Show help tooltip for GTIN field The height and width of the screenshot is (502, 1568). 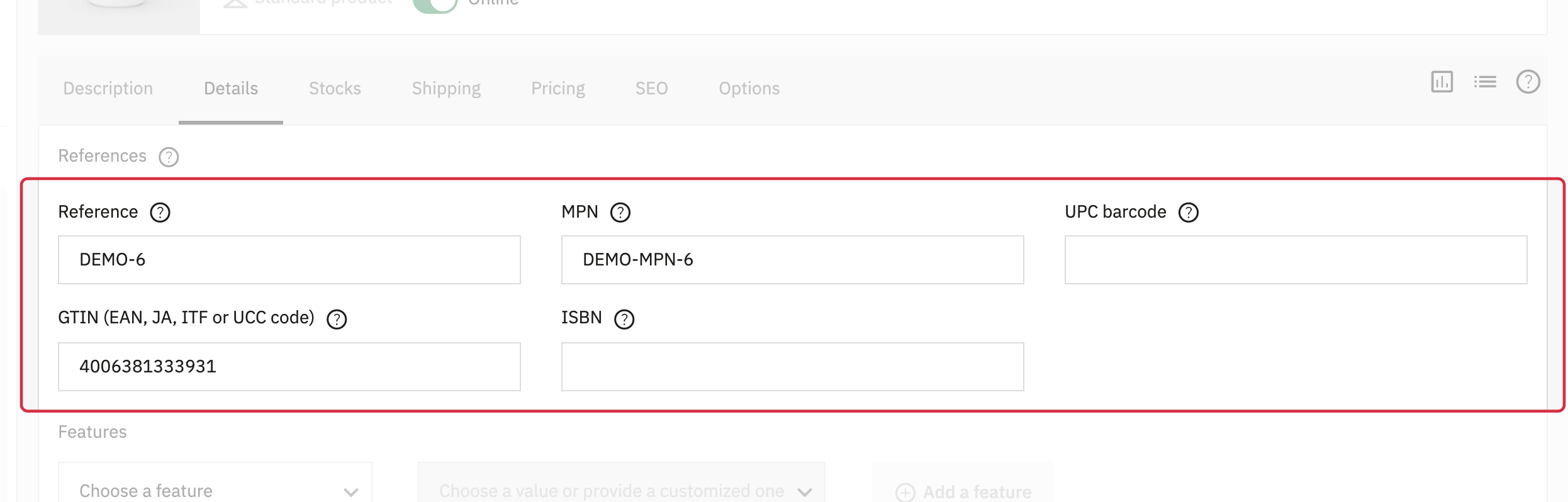(337, 320)
